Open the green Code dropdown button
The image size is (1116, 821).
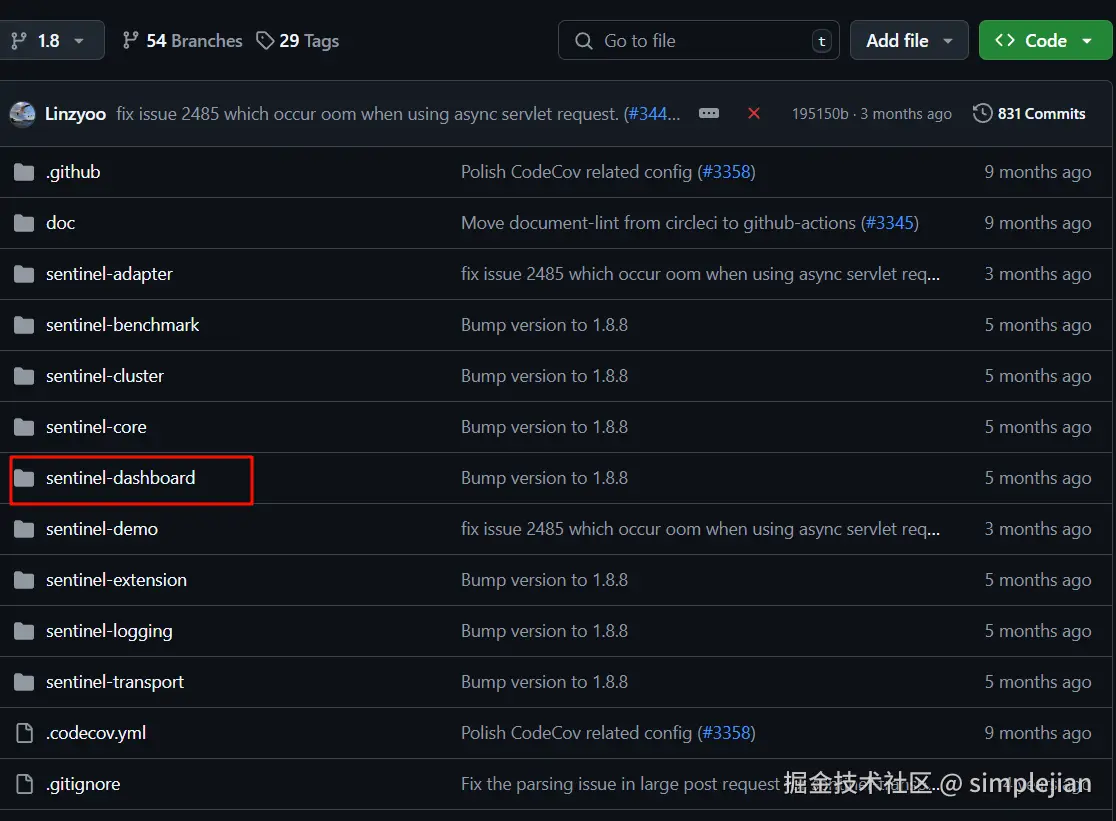[x=1045, y=41]
